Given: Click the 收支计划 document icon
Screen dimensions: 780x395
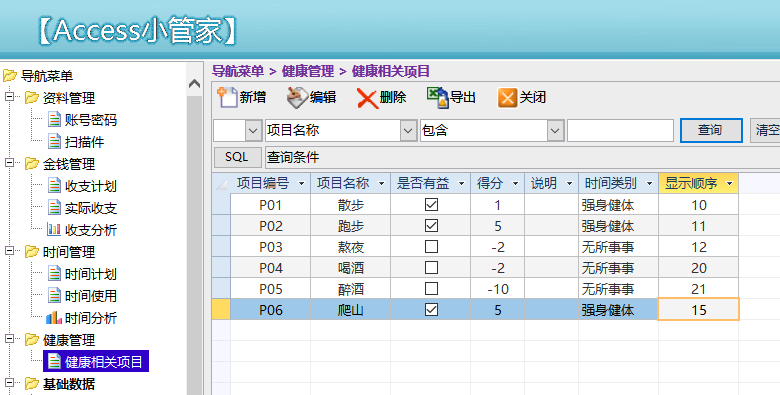Looking at the screenshot, I should (54, 186).
